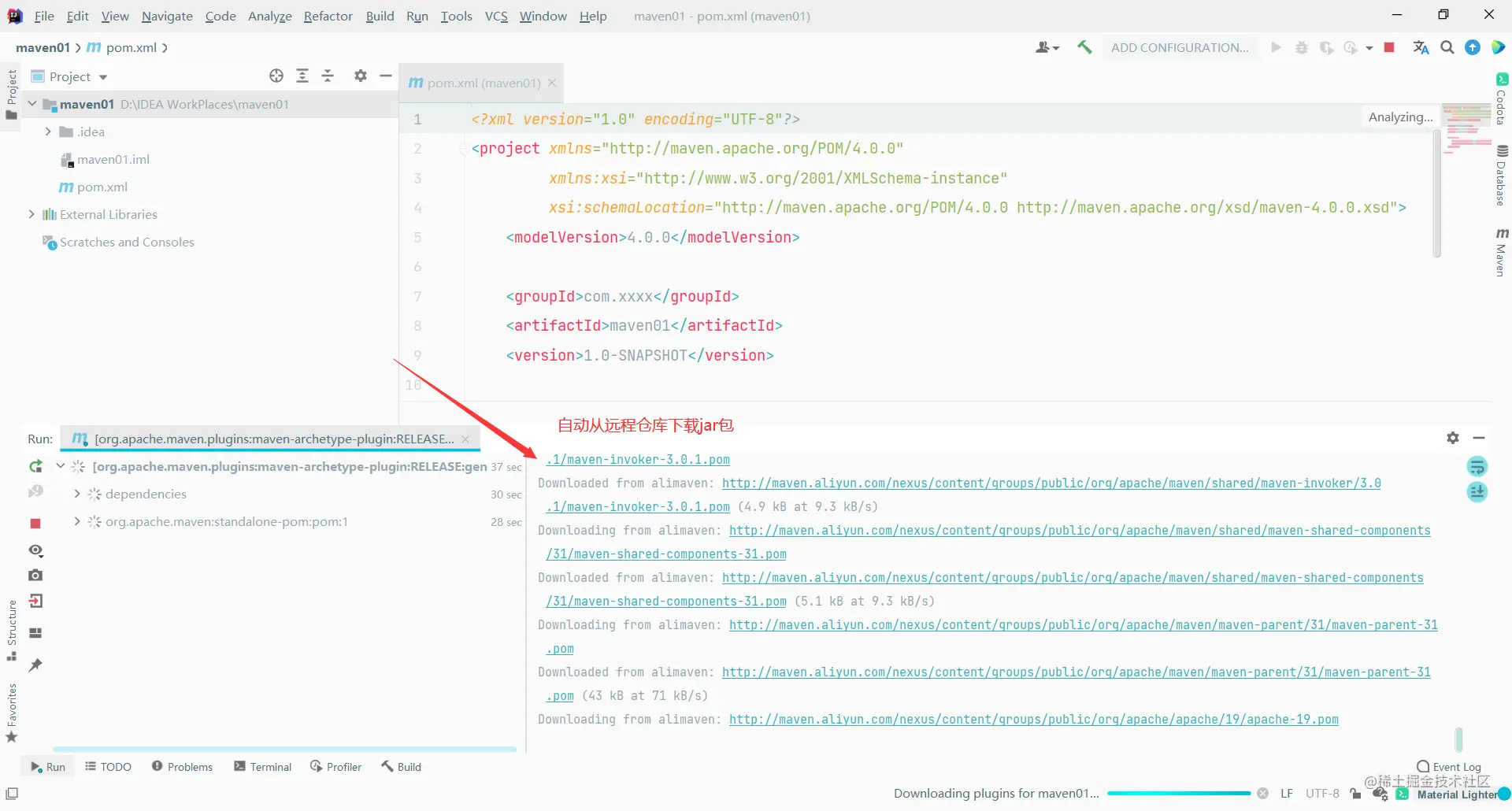Viewport: 1512px width, 811px height.
Task: Open apache-19.pom download link
Action: [1033, 719]
